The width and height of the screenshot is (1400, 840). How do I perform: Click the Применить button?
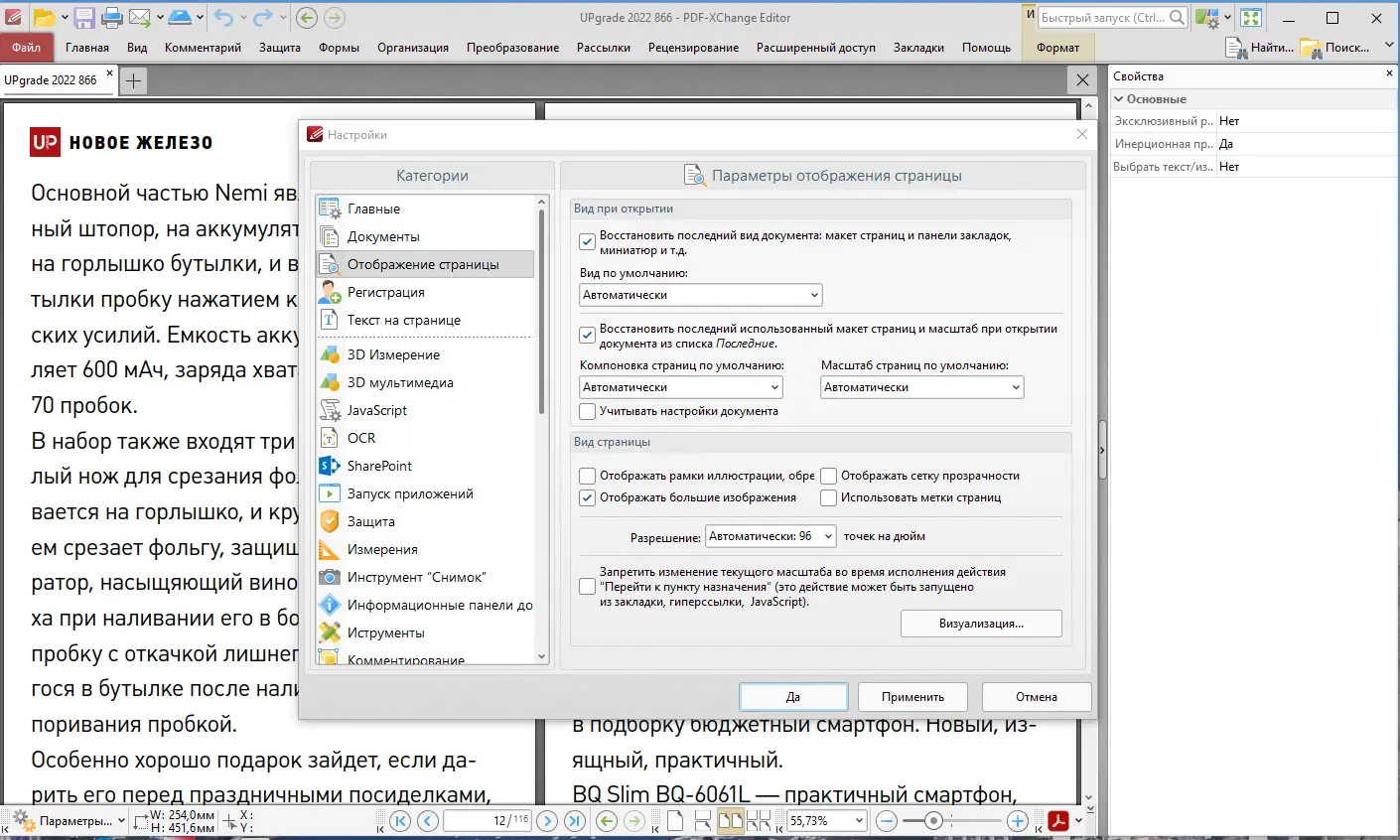coord(912,696)
